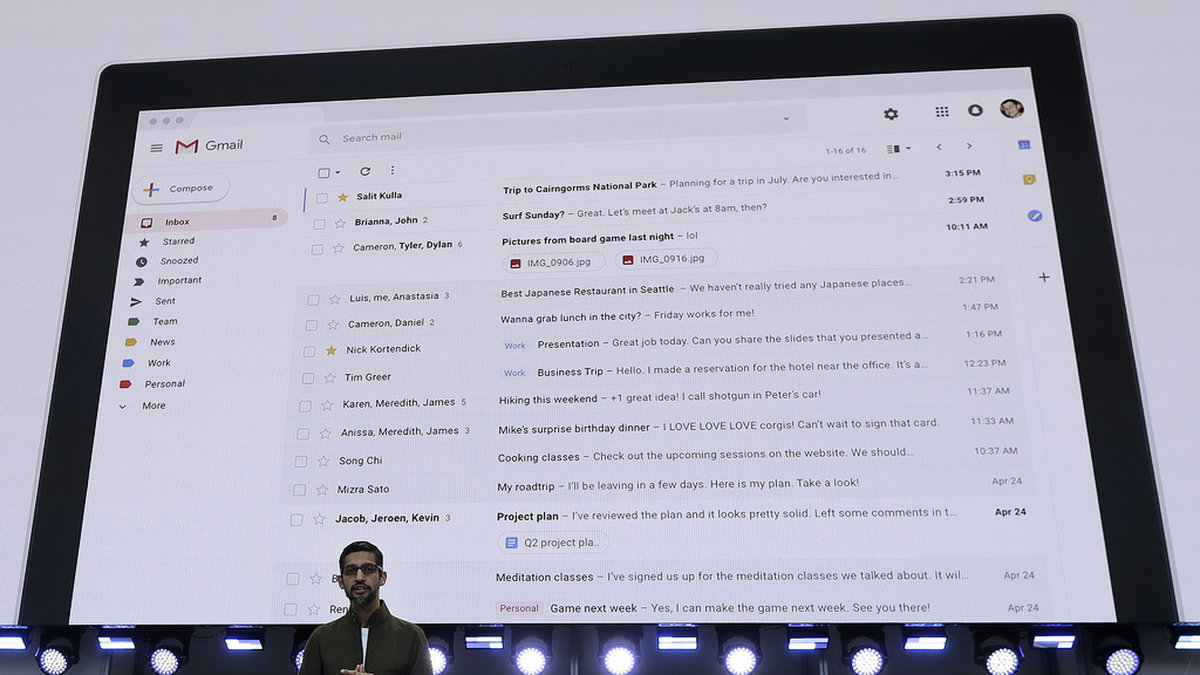Screen dimensions: 1200x675
Task: Star the Jacob, Jeroen, Kevin email
Action: (319, 519)
